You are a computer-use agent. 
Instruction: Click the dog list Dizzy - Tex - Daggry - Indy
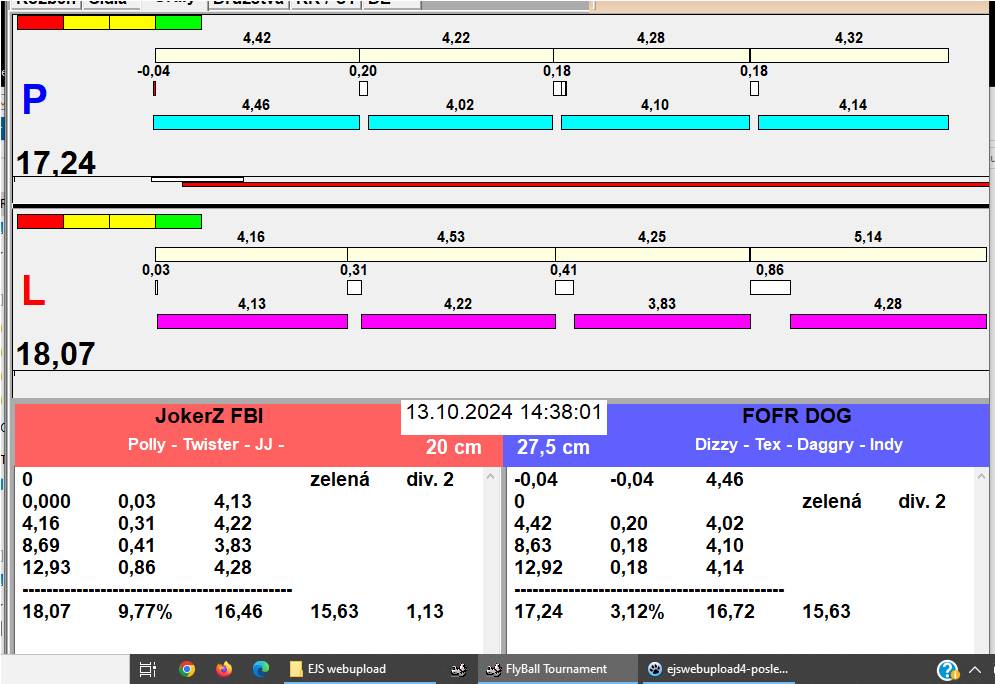[x=798, y=444]
